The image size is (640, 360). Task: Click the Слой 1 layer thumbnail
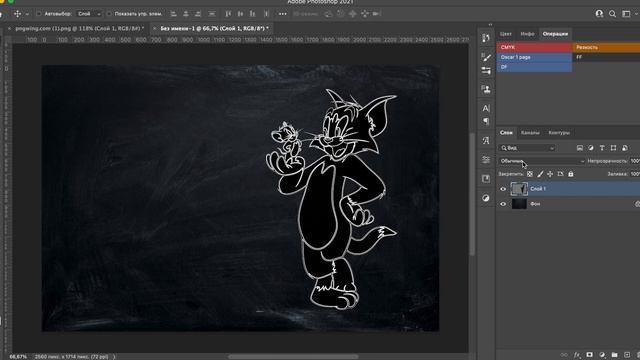coord(519,189)
